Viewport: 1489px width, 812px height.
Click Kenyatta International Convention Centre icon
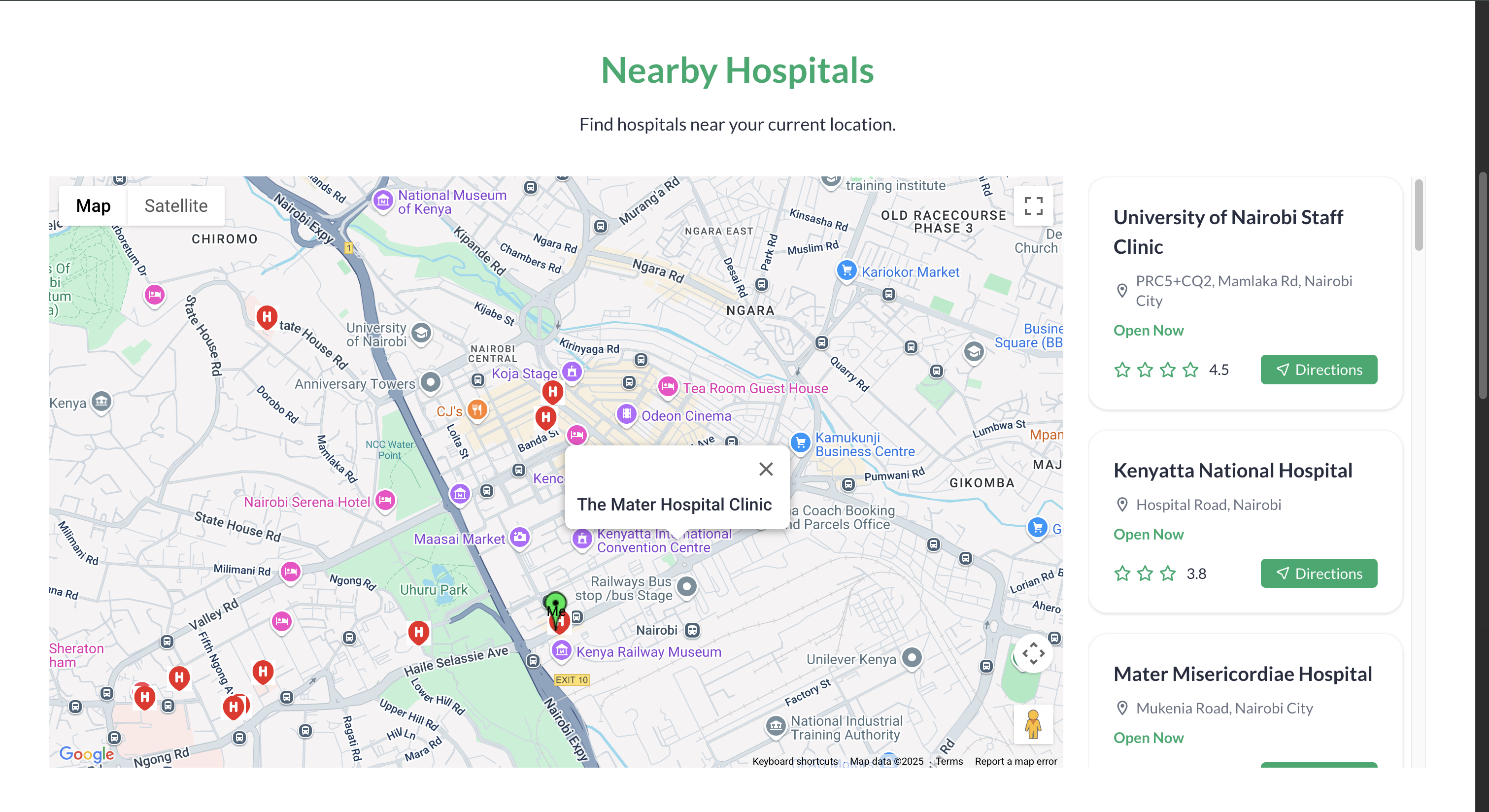tap(582, 540)
